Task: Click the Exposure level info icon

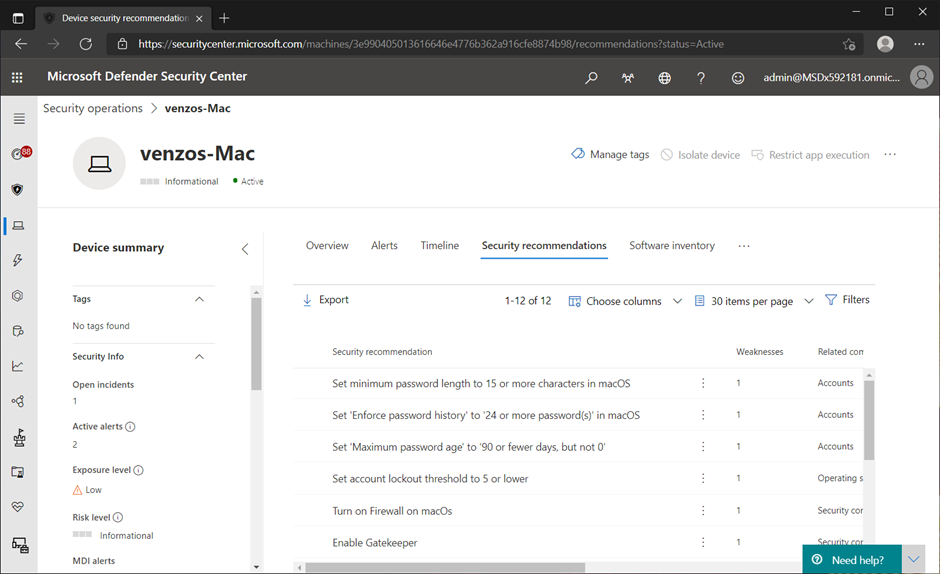Action: 138,470
